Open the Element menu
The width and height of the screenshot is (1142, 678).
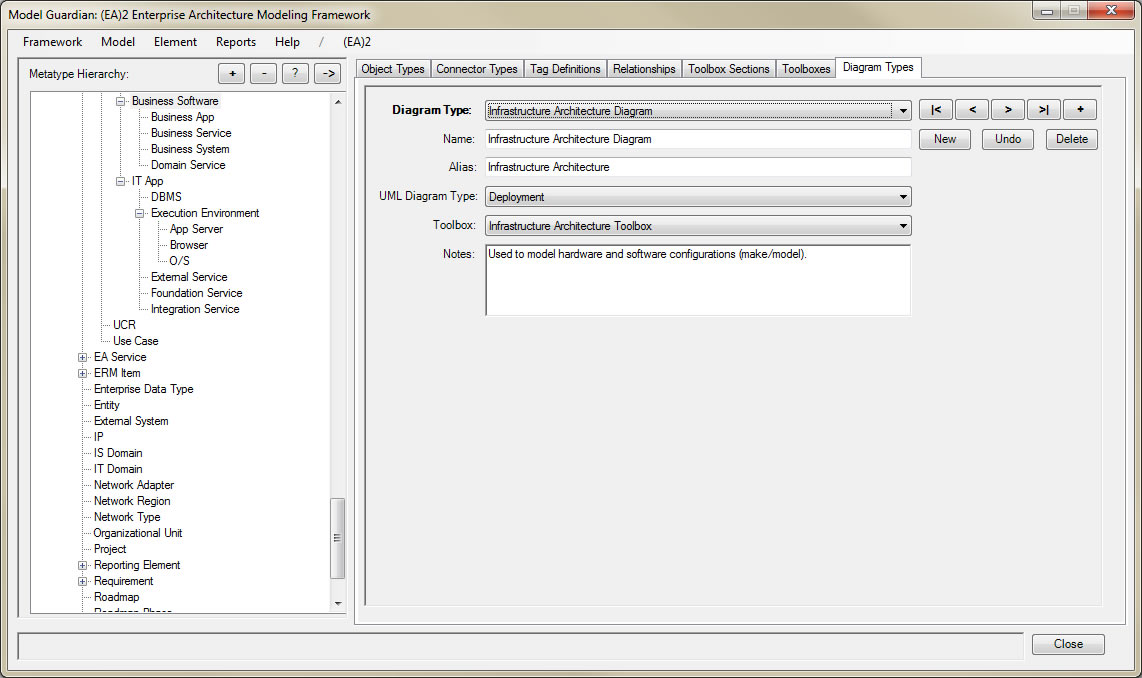click(175, 42)
